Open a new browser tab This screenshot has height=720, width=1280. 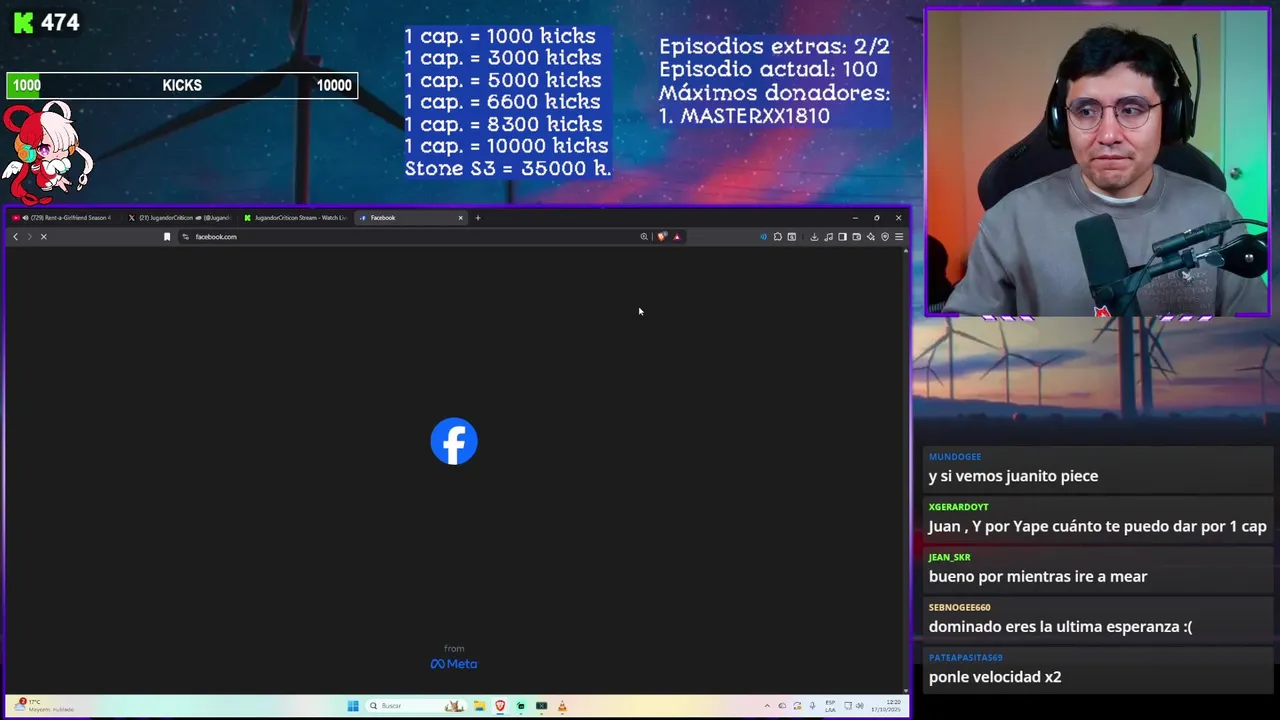(x=478, y=217)
